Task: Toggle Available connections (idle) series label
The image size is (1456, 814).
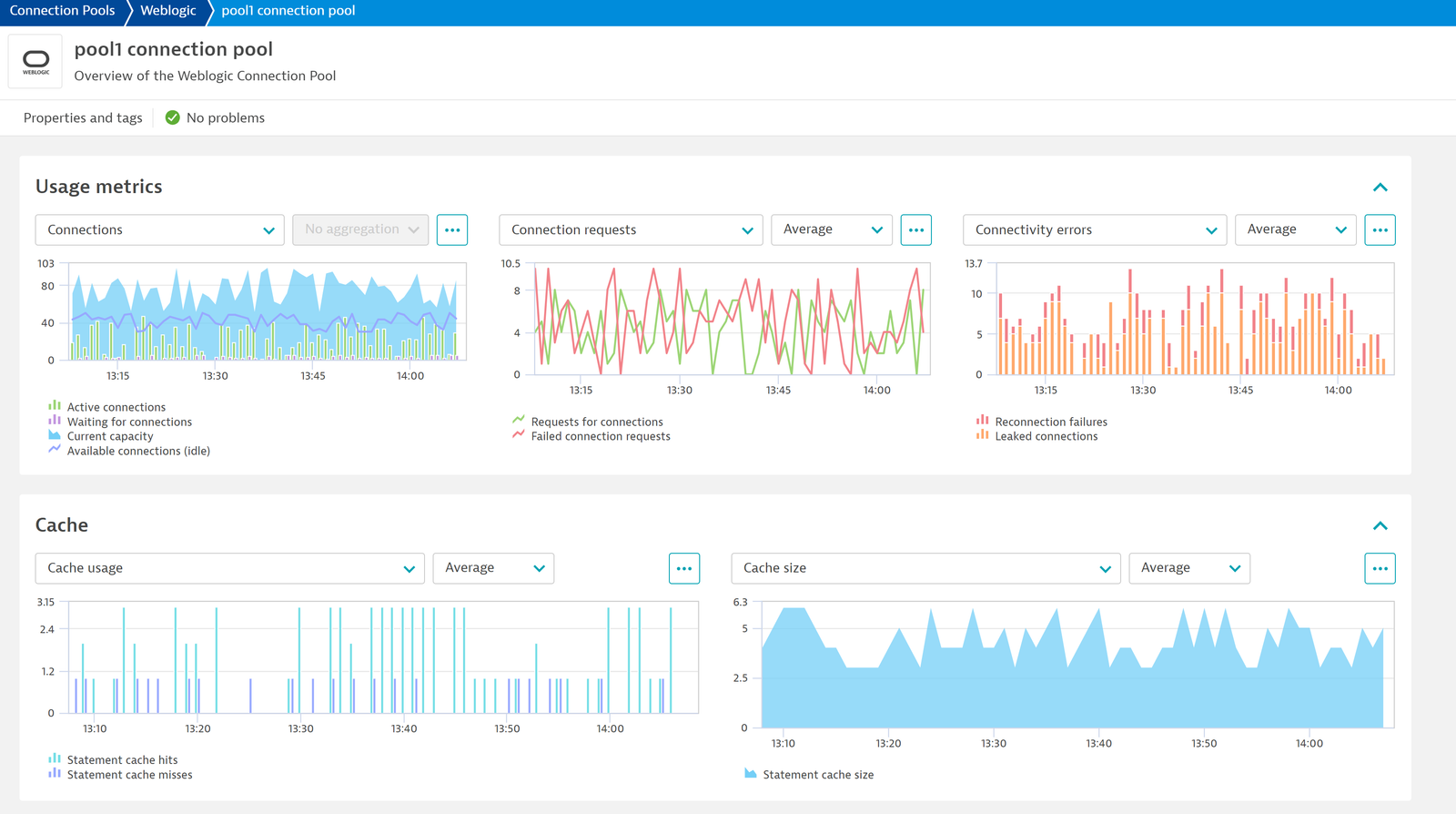Action: coord(138,451)
